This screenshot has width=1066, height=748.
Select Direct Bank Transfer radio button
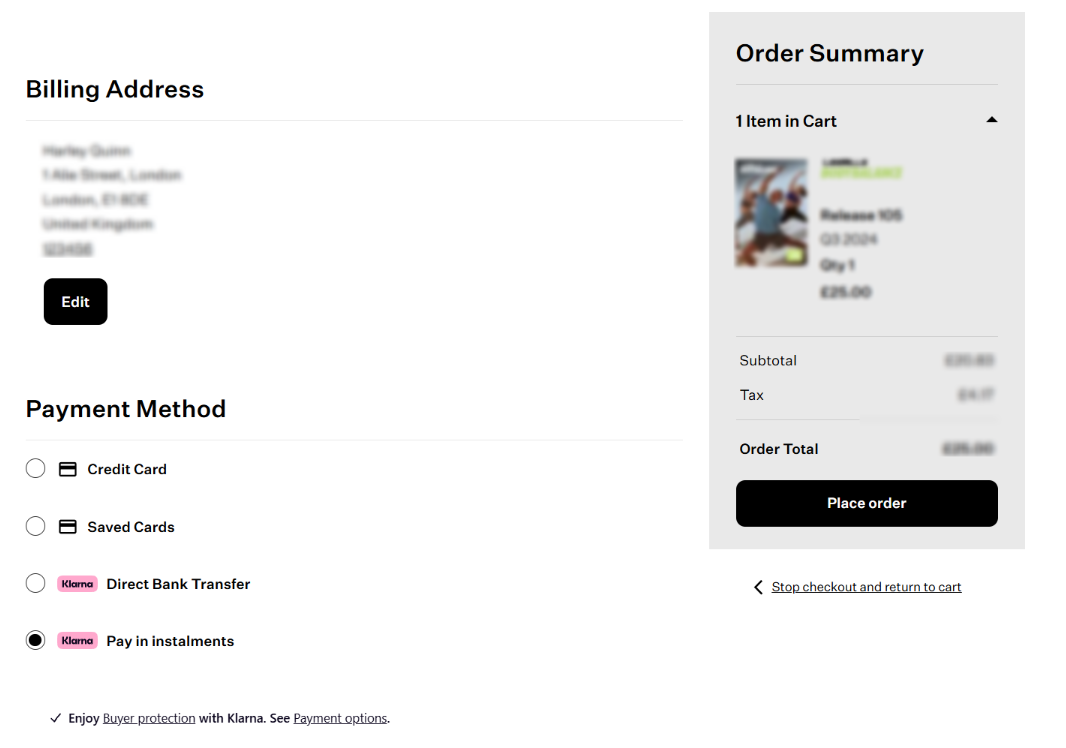36,584
